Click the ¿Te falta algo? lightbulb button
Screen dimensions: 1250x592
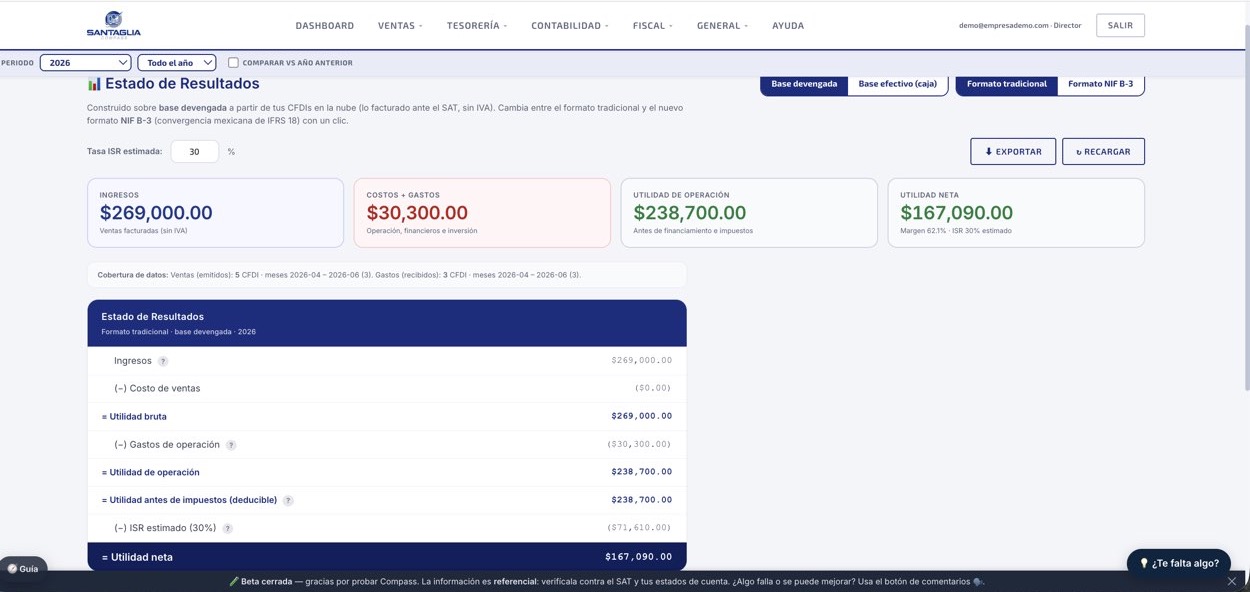click(x=1178, y=563)
